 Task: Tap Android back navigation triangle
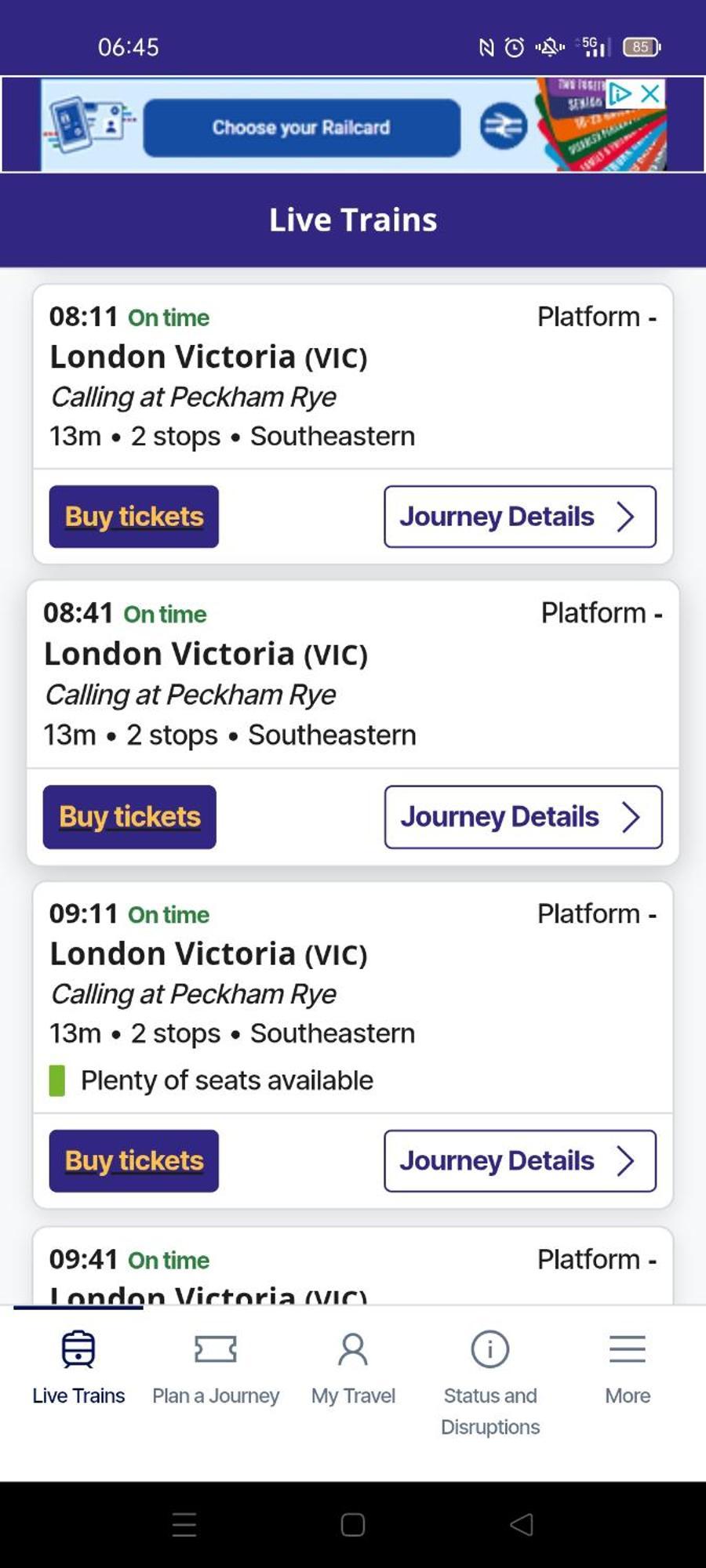[x=522, y=1524]
